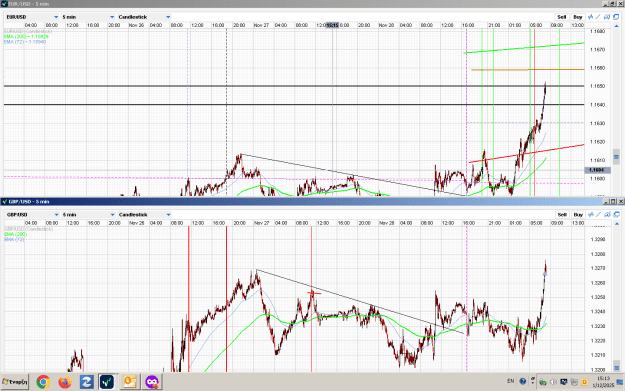
Task: Click detach window icon in GBP/USD toolbar
Action: click(x=616, y=214)
